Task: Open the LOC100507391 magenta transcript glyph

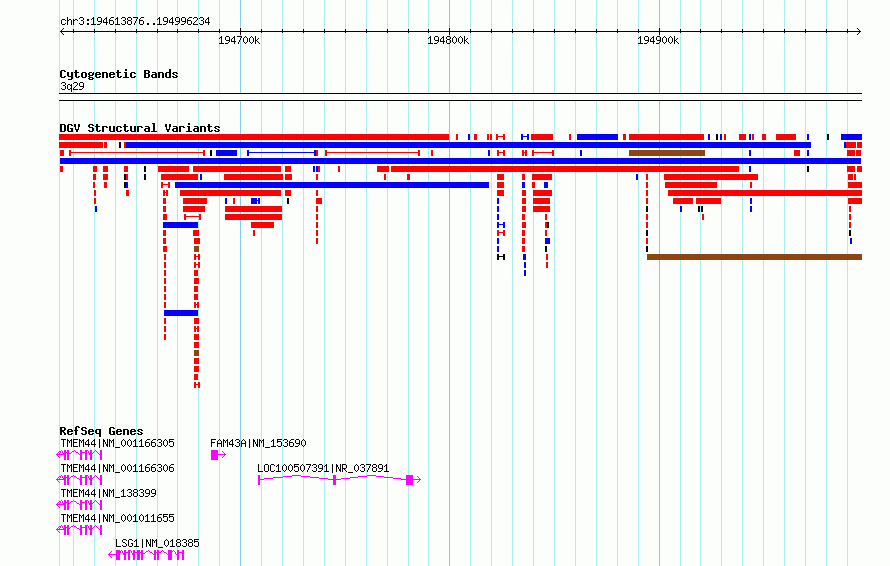Action: coord(339,480)
